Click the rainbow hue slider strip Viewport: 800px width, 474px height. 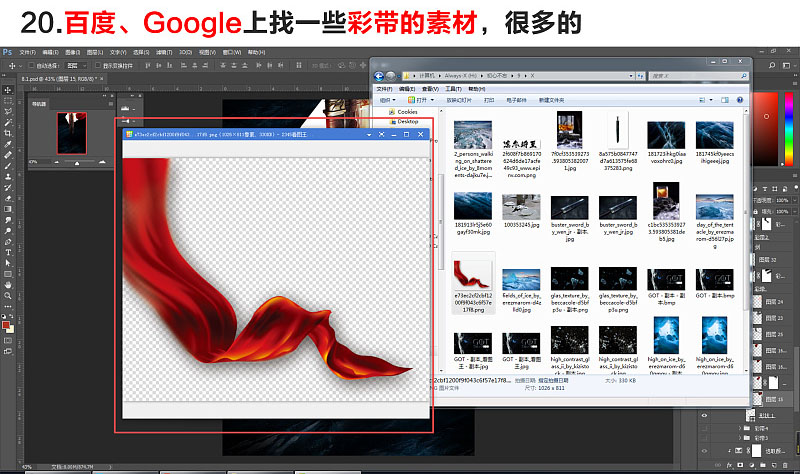789,129
